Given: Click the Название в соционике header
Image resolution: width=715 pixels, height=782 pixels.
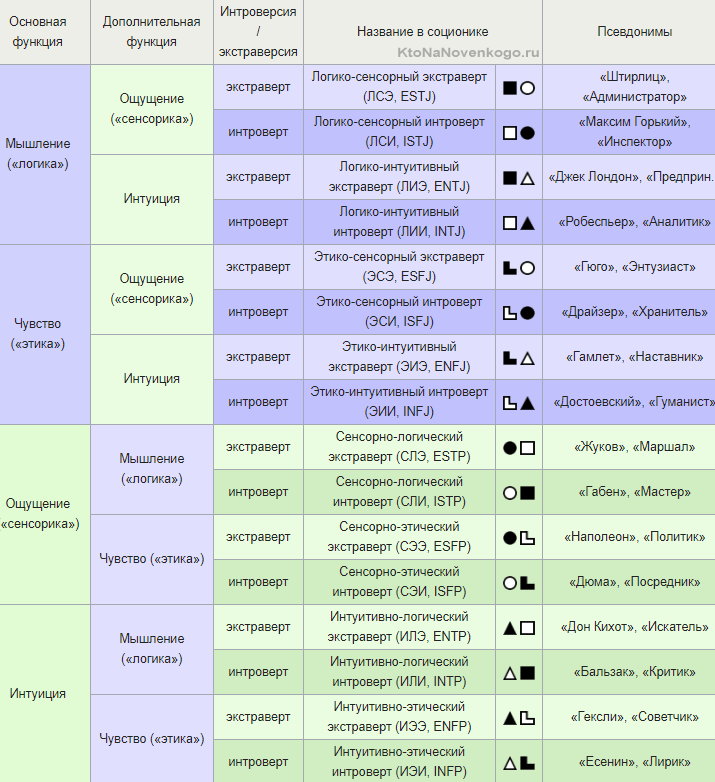Looking at the screenshot, I should (423, 32).
